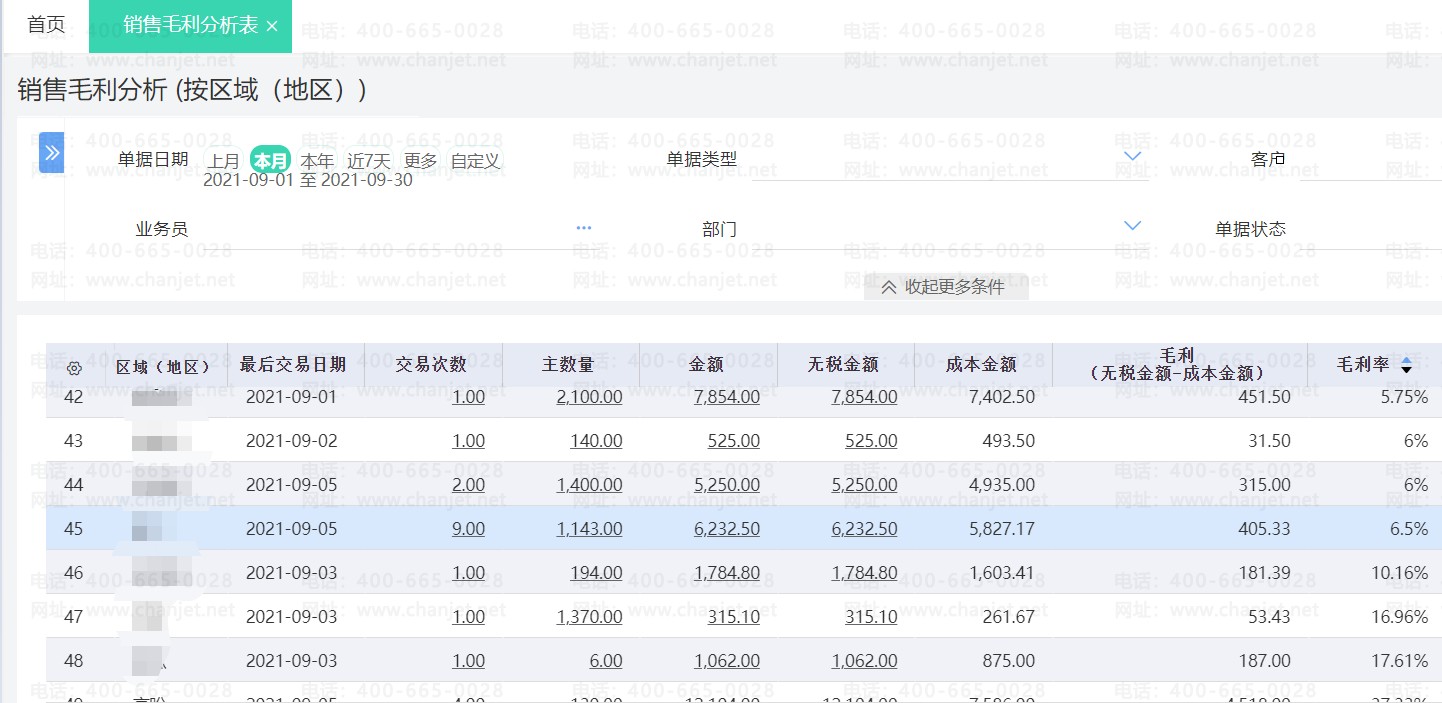Expand the 部门 dropdown arrow

[1132, 226]
